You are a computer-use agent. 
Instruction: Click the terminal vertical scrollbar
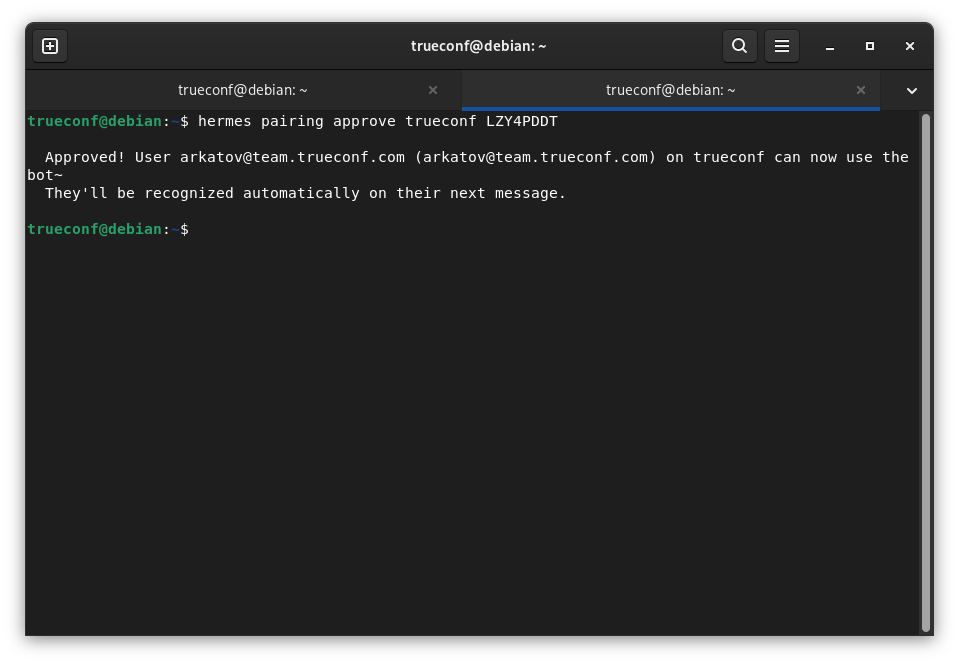point(925,373)
